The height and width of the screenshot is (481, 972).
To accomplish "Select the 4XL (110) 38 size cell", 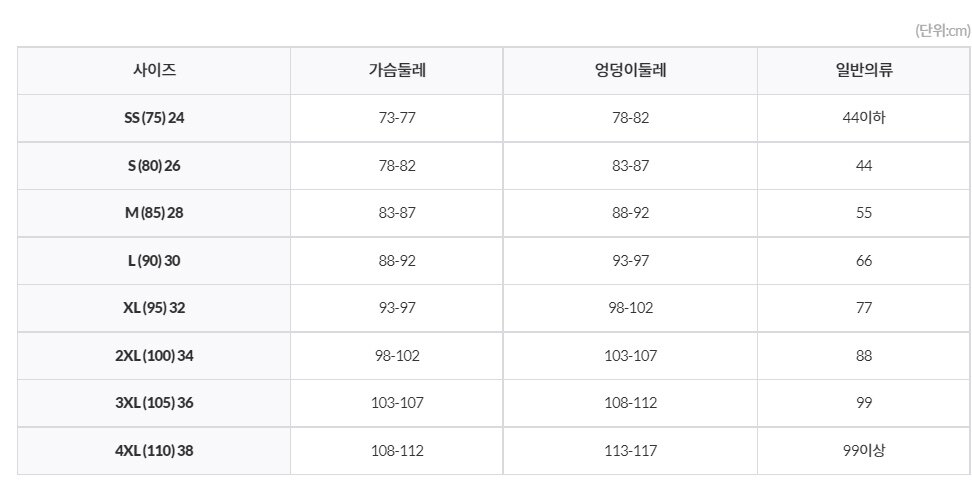I will pyautogui.click(x=154, y=451).
